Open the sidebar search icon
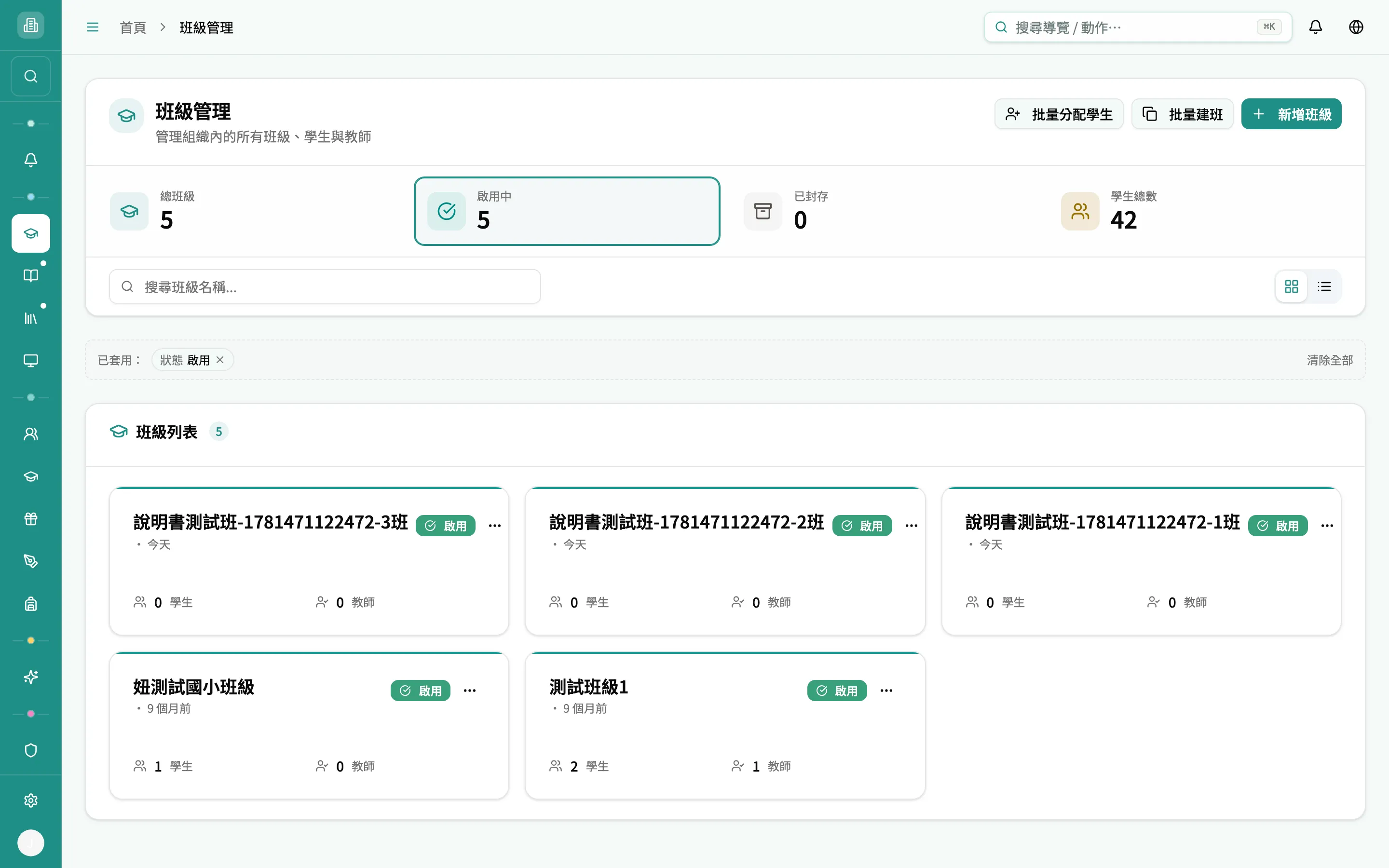1389x868 pixels. [x=30, y=76]
